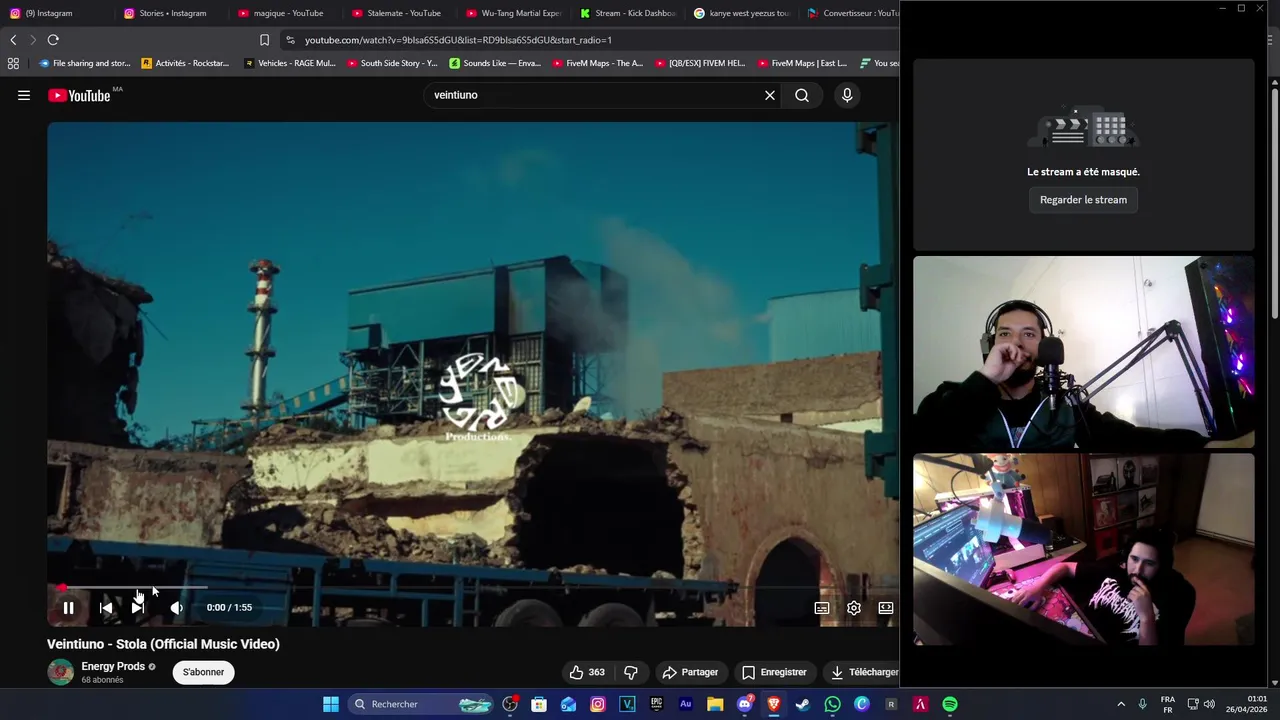Open Steam from the taskbar
This screenshot has height=720, width=1280.
[802, 704]
